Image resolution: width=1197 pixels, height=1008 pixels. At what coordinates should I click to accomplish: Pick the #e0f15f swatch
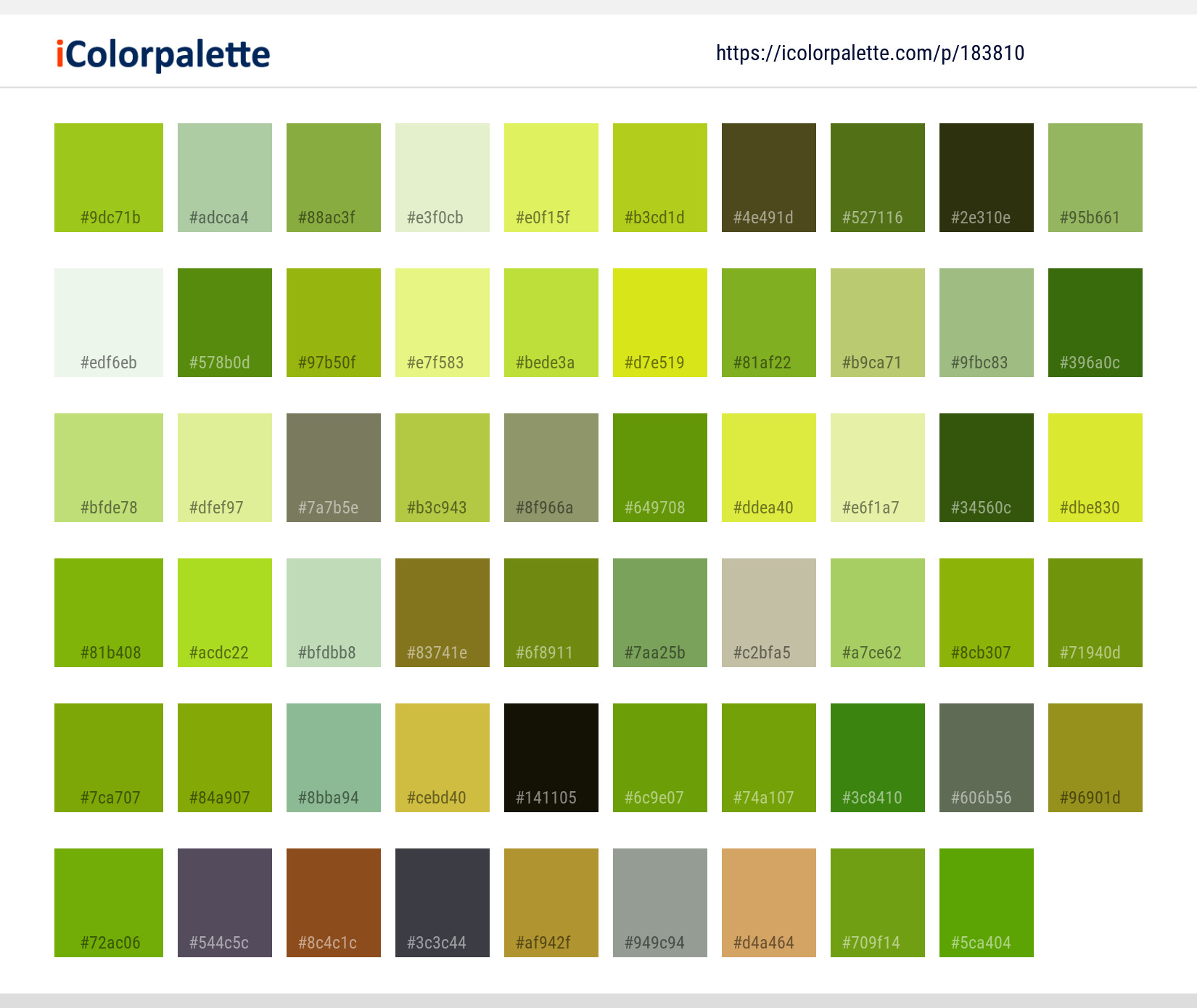pos(551,178)
